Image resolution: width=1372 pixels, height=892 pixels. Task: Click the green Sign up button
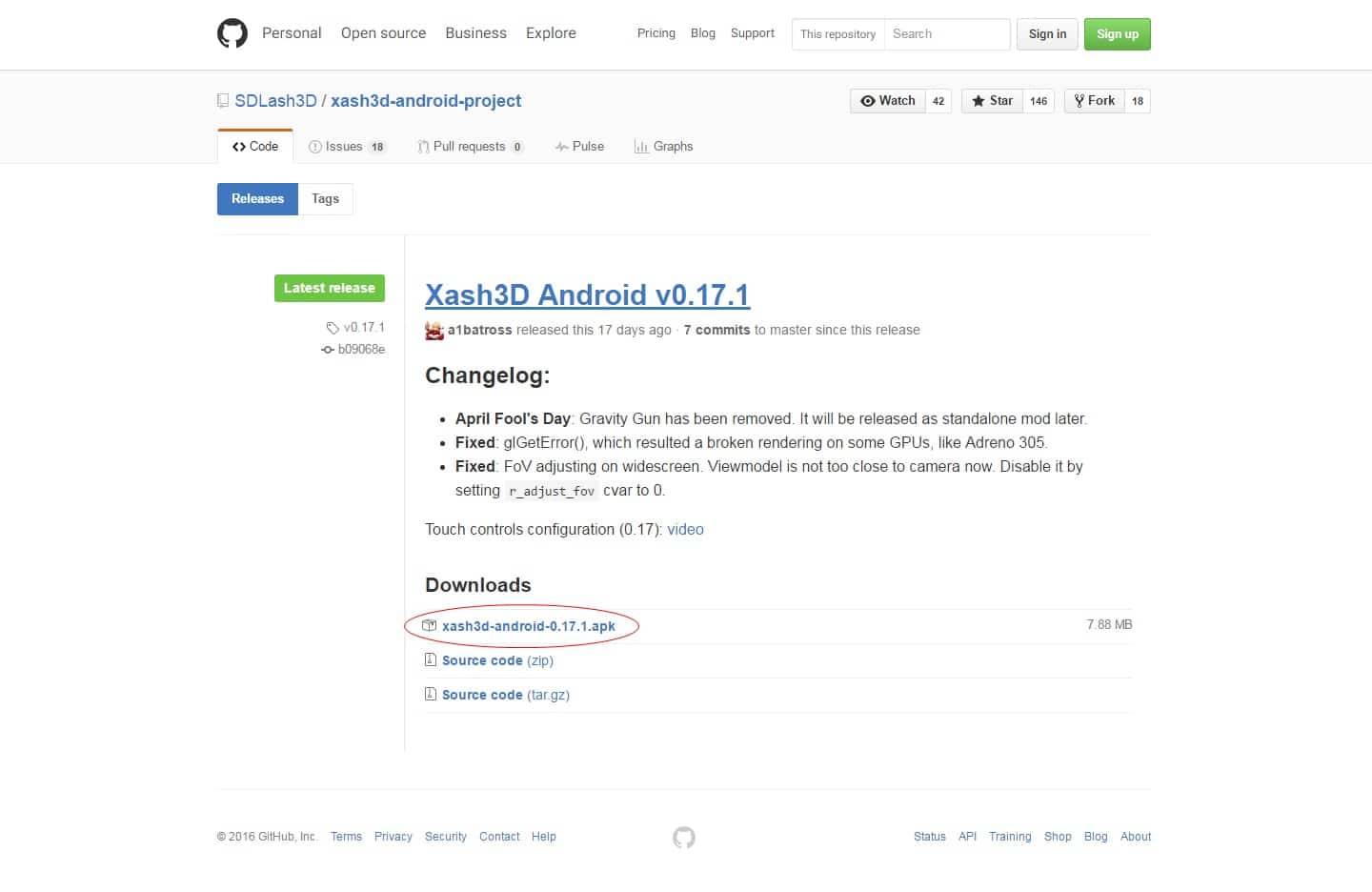pyautogui.click(x=1118, y=34)
